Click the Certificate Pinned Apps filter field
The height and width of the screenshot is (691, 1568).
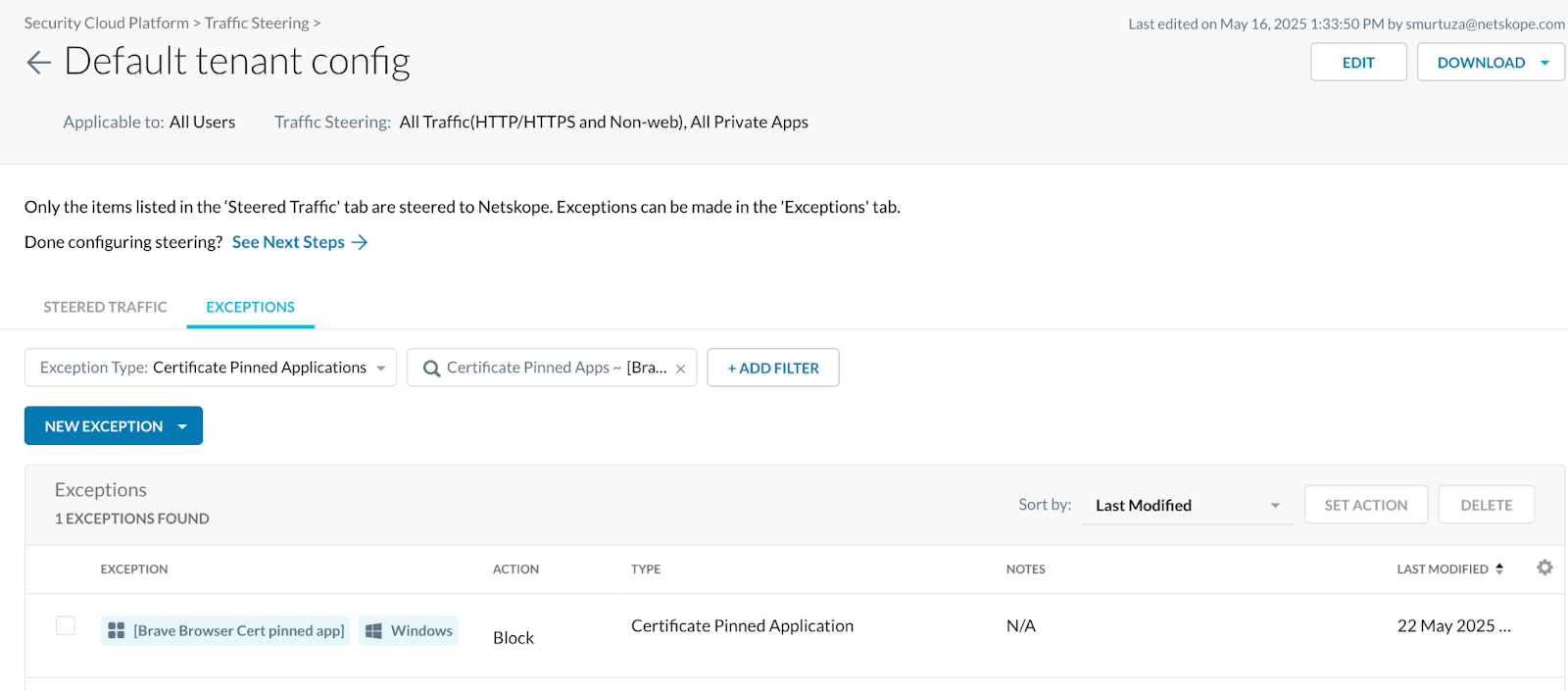552,368
